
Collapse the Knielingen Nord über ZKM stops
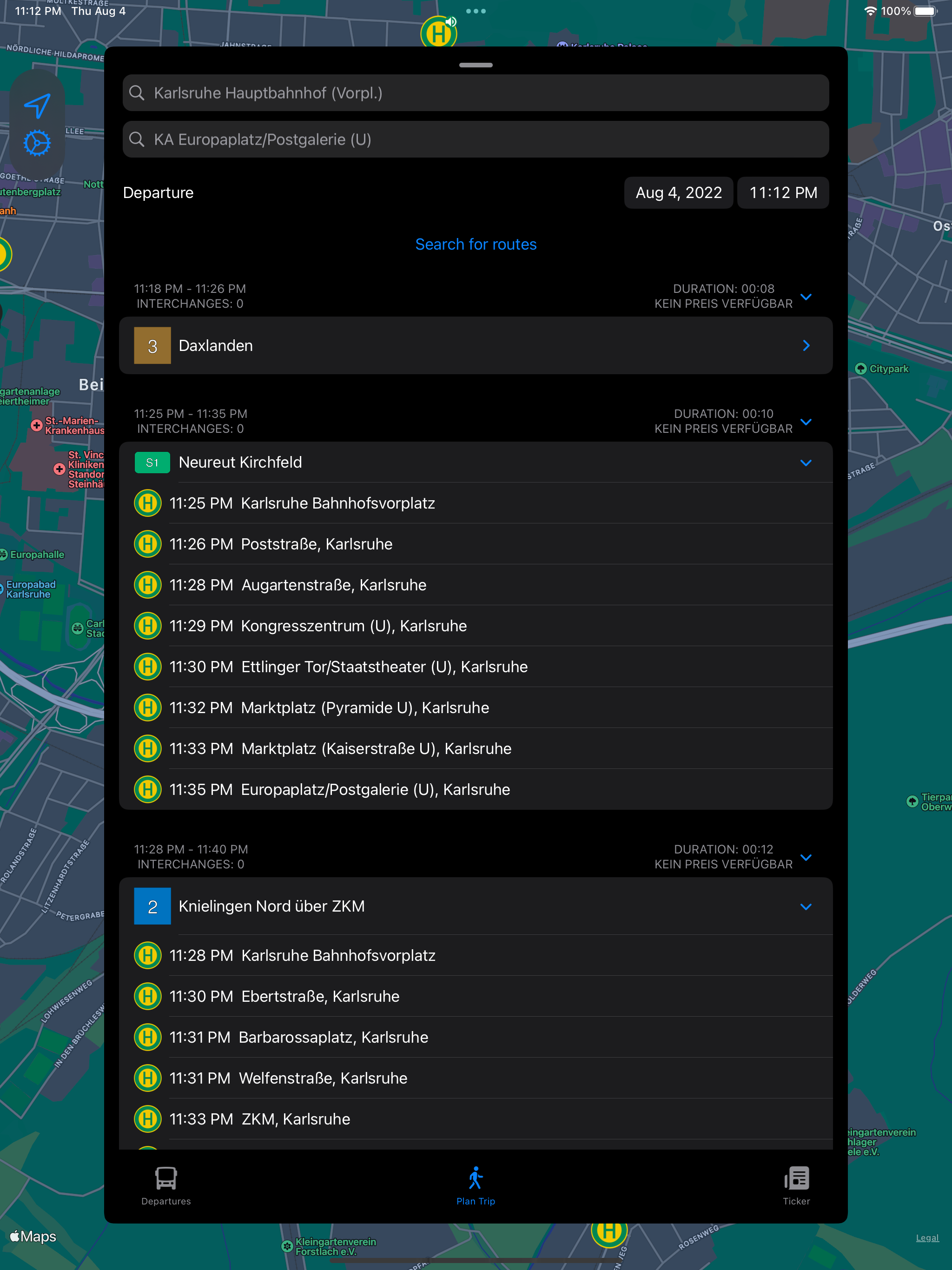(x=806, y=906)
